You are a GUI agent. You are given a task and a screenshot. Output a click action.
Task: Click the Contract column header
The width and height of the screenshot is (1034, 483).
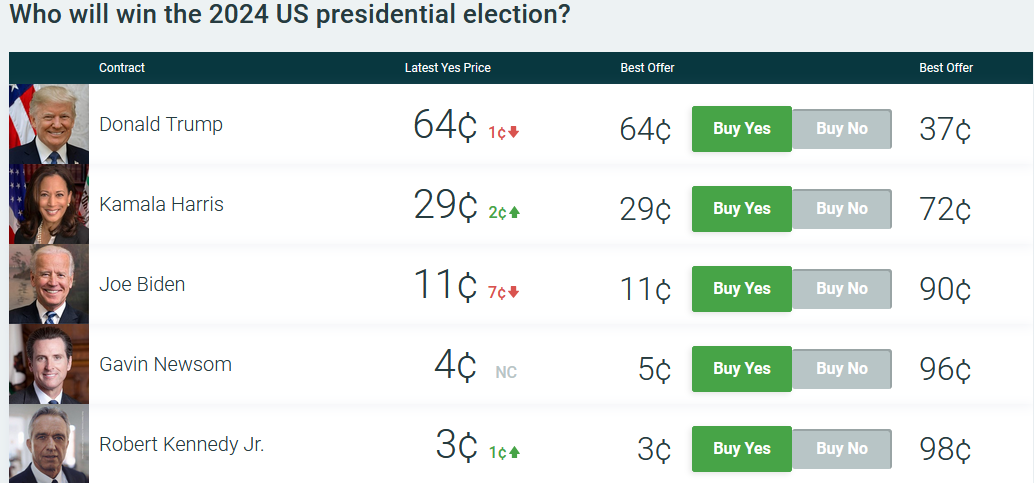(122, 68)
